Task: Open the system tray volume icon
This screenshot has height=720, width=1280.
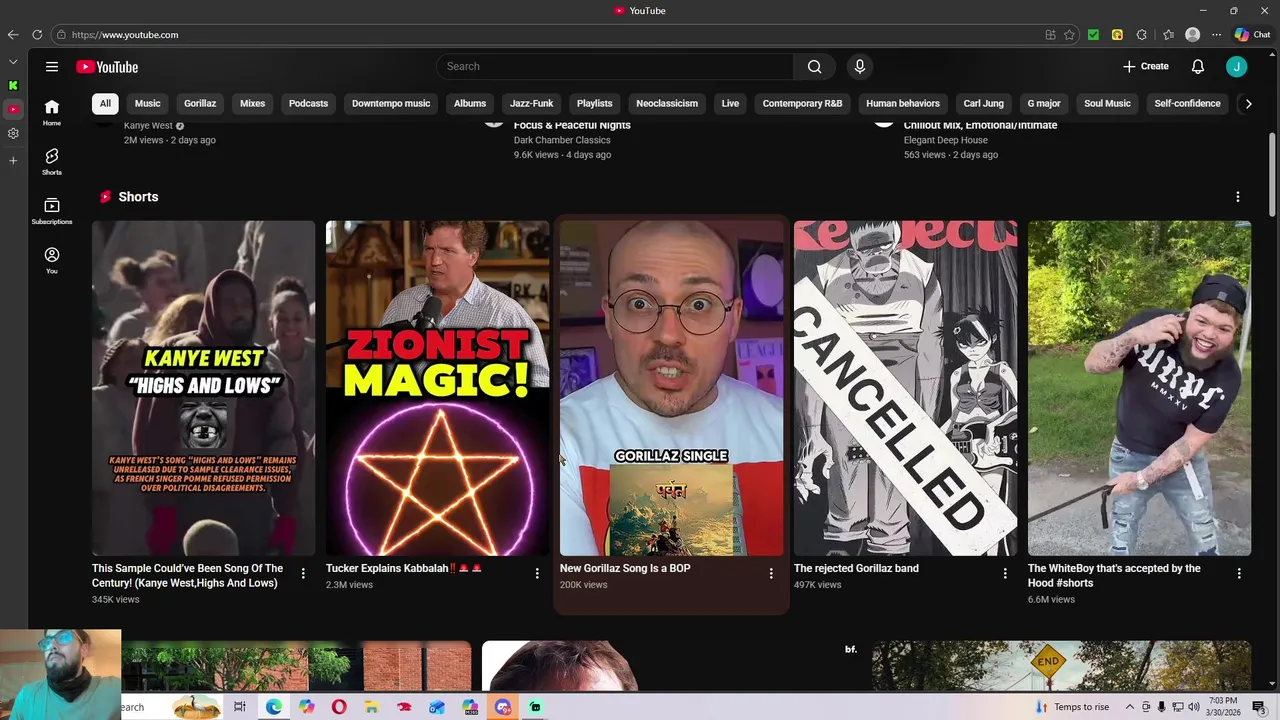Action: pos(1194,707)
